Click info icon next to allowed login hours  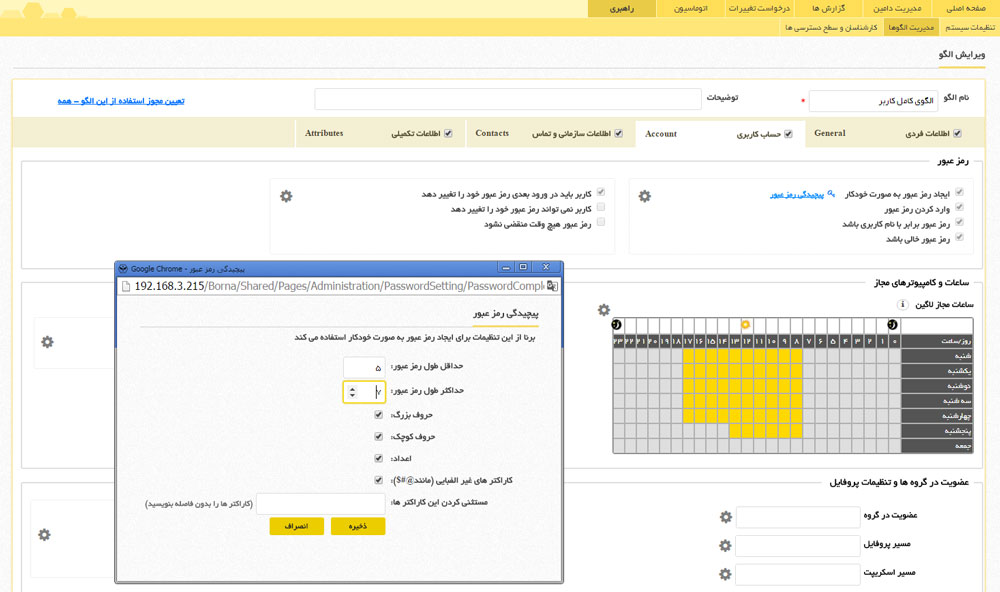[x=903, y=305]
